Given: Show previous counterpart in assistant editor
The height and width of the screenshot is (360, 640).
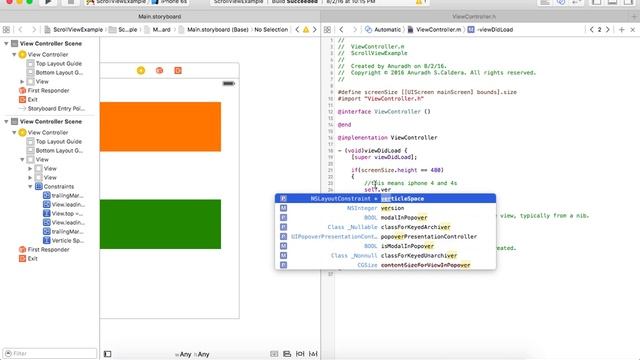Looking at the screenshot, I should coord(592,30).
